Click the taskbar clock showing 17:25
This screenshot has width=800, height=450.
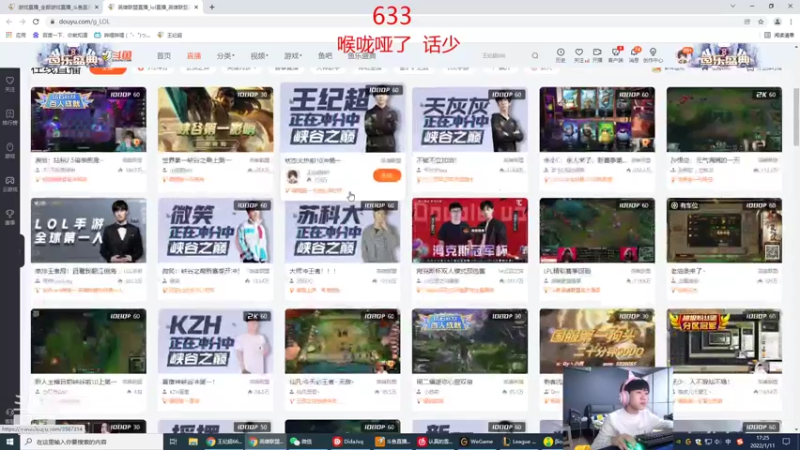coord(763,441)
